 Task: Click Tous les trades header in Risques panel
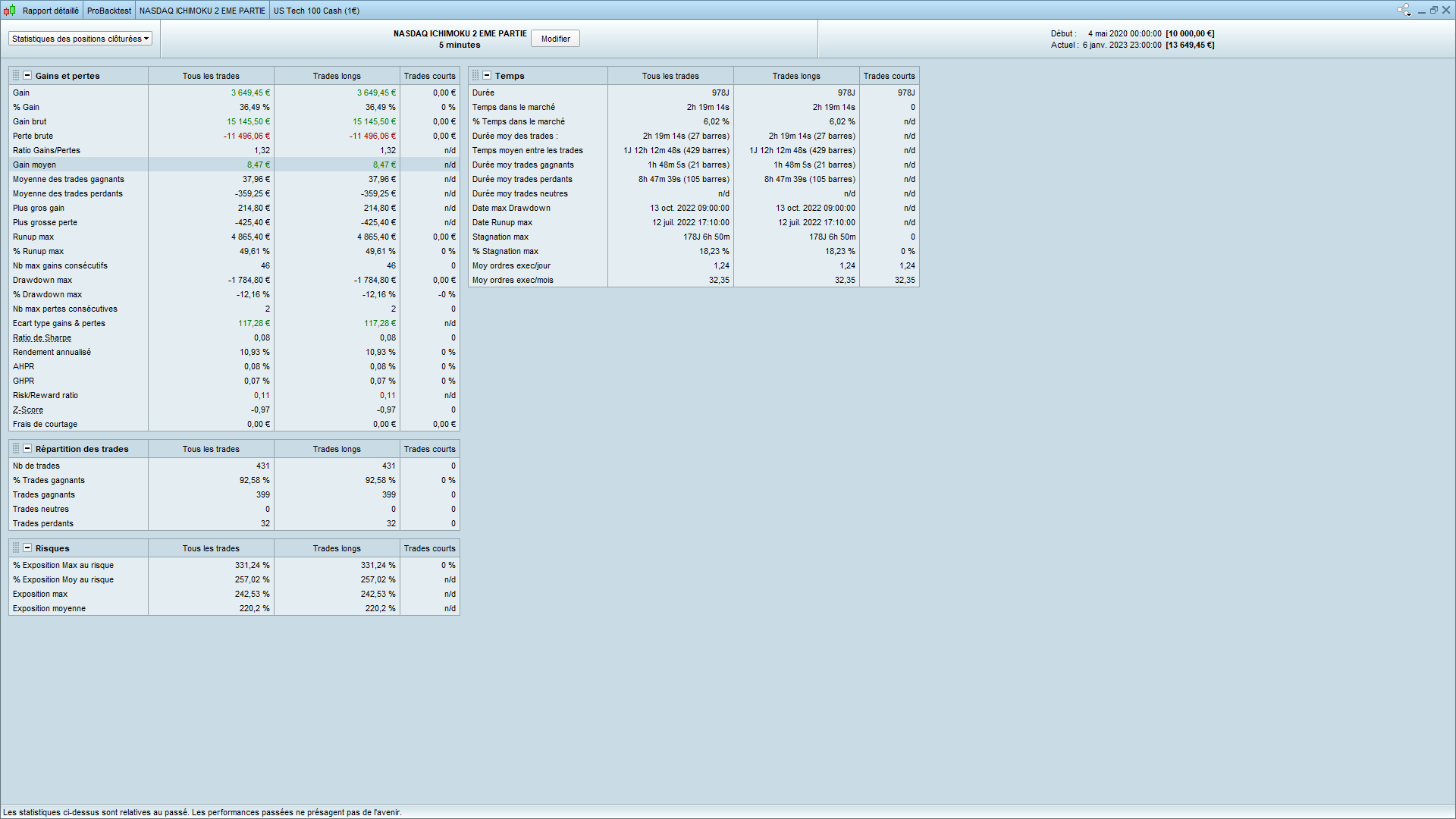coord(211,548)
